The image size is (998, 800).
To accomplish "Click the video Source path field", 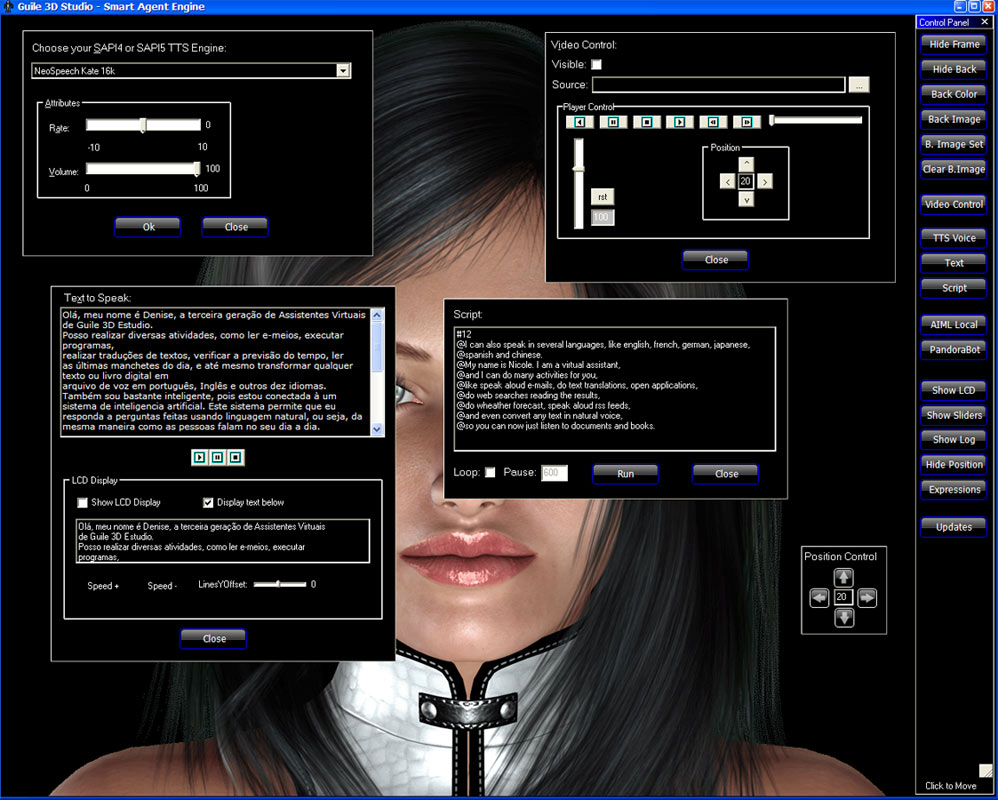I will click(x=718, y=85).
